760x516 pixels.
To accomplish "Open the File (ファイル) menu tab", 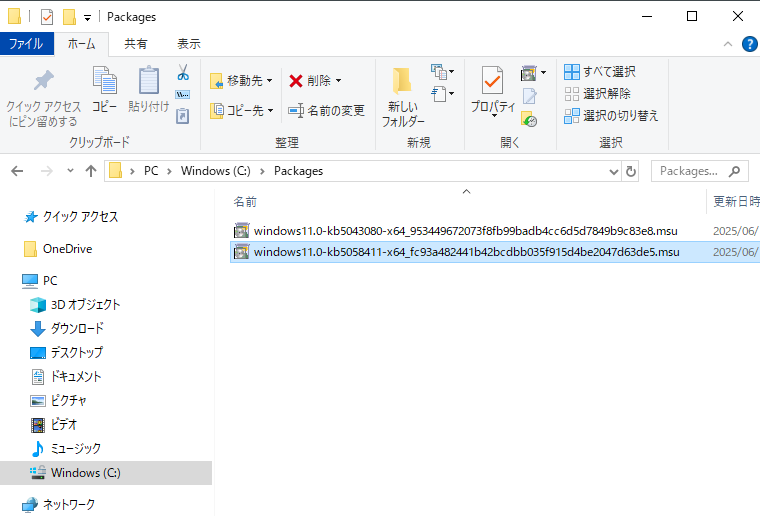I will coord(26,44).
